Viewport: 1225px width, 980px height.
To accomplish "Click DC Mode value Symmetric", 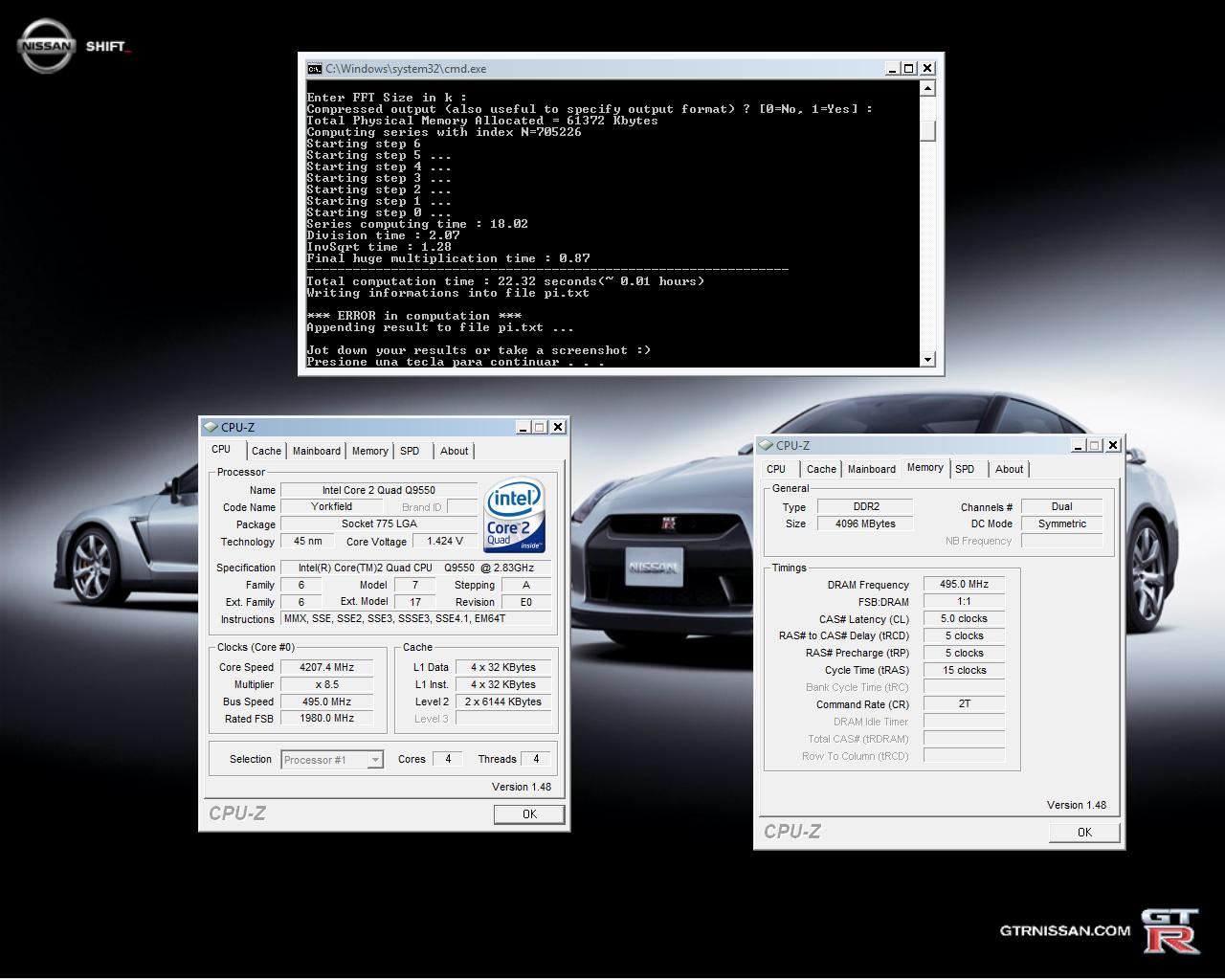I will 1061,523.
